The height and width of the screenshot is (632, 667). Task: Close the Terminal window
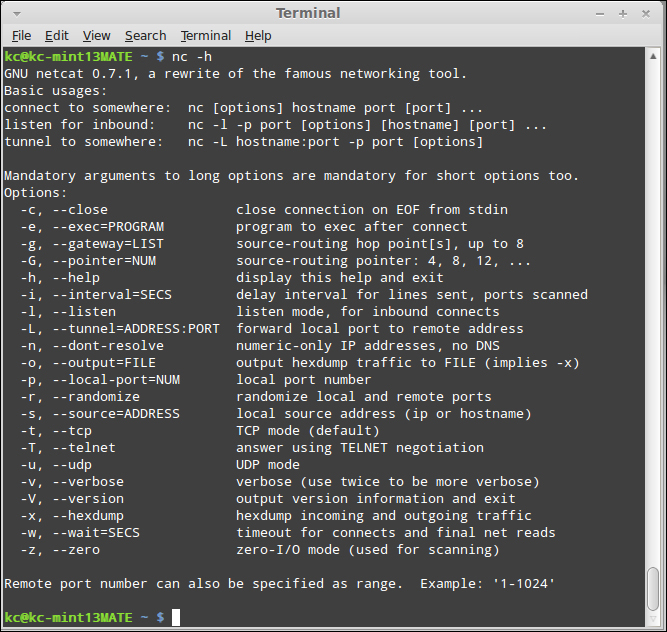646,14
